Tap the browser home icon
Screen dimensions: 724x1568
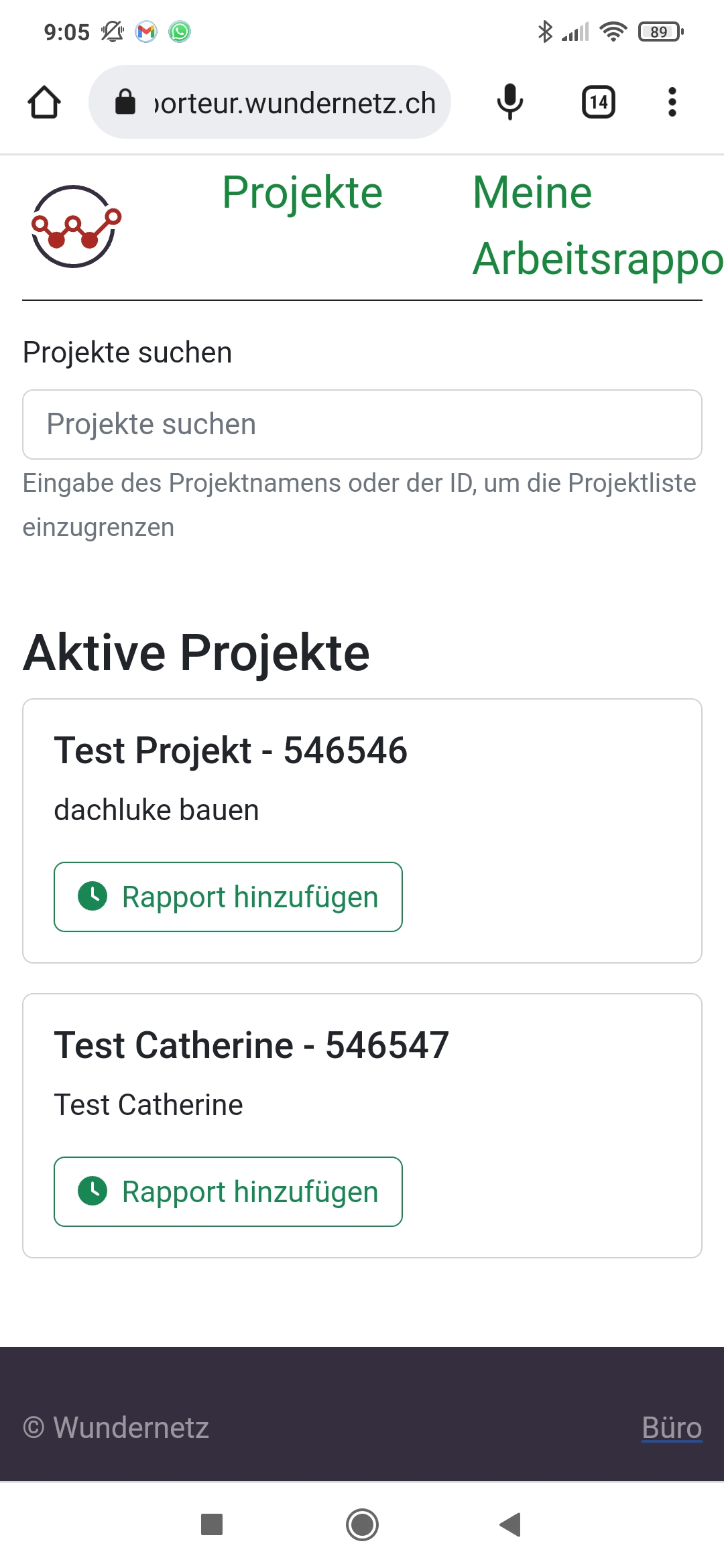[x=44, y=103]
